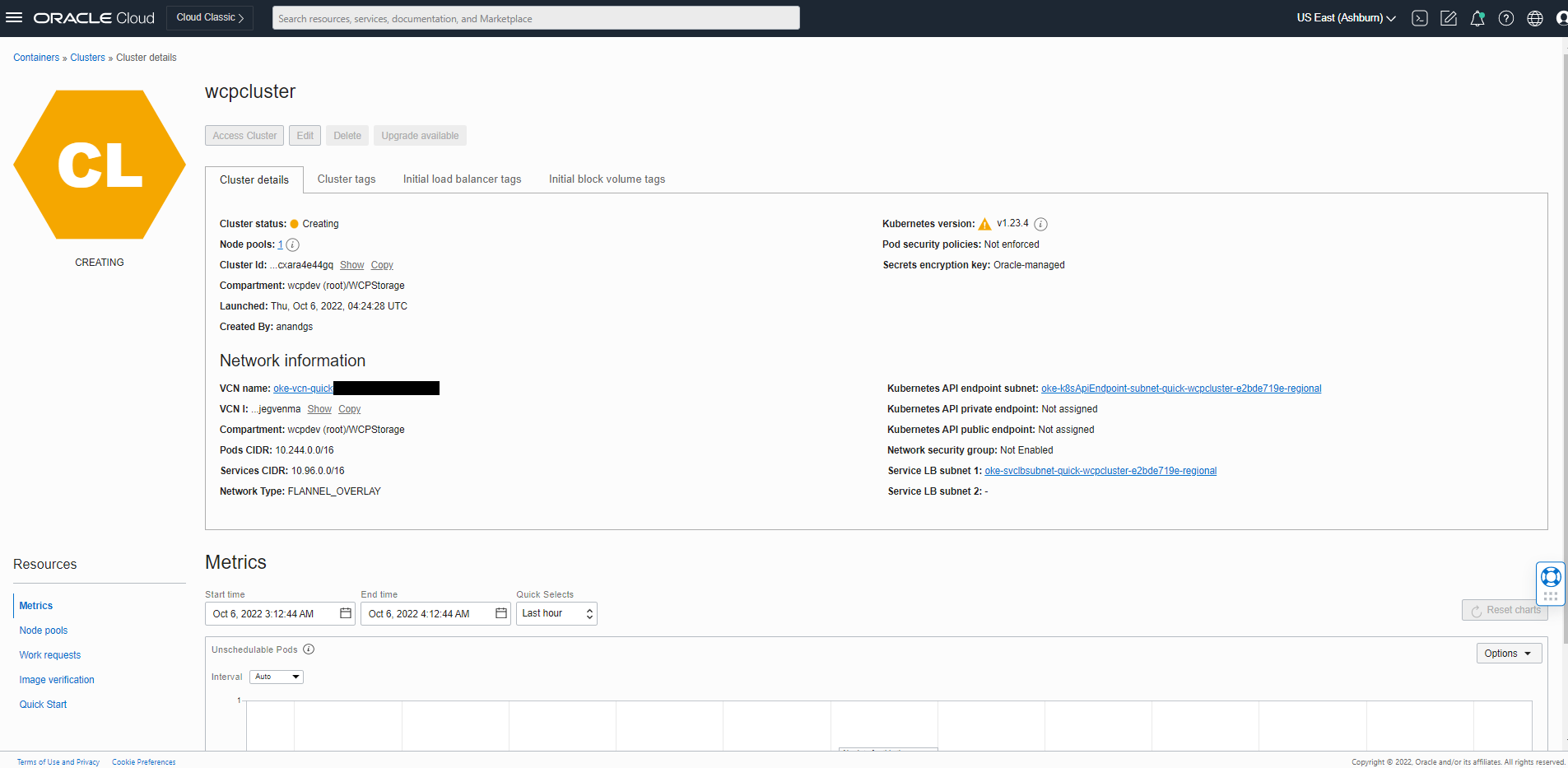
Task: Open End time calendar picker icon
Action: pyautogui.click(x=501, y=613)
